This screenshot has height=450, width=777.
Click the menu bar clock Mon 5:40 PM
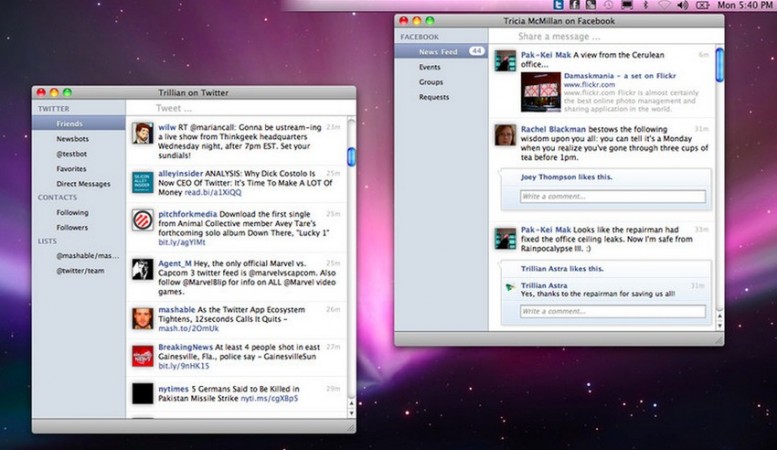(745, 5)
